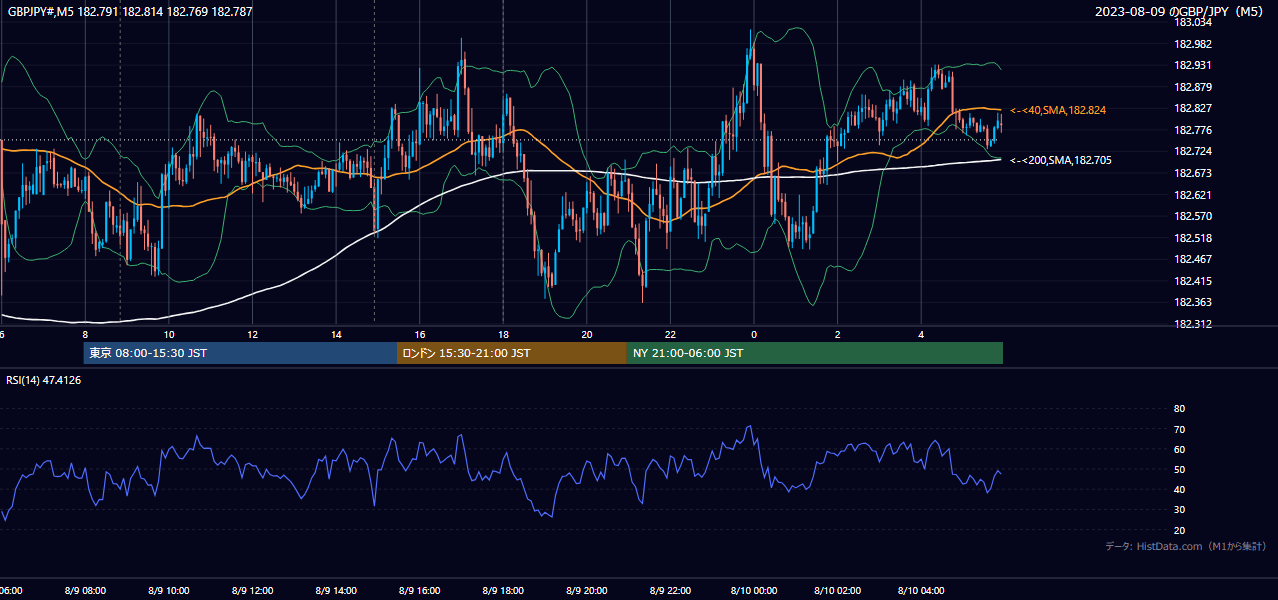The image size is (1278, 600).
Task: Click hour label 8 under price chart
Action: pos(85,335)
